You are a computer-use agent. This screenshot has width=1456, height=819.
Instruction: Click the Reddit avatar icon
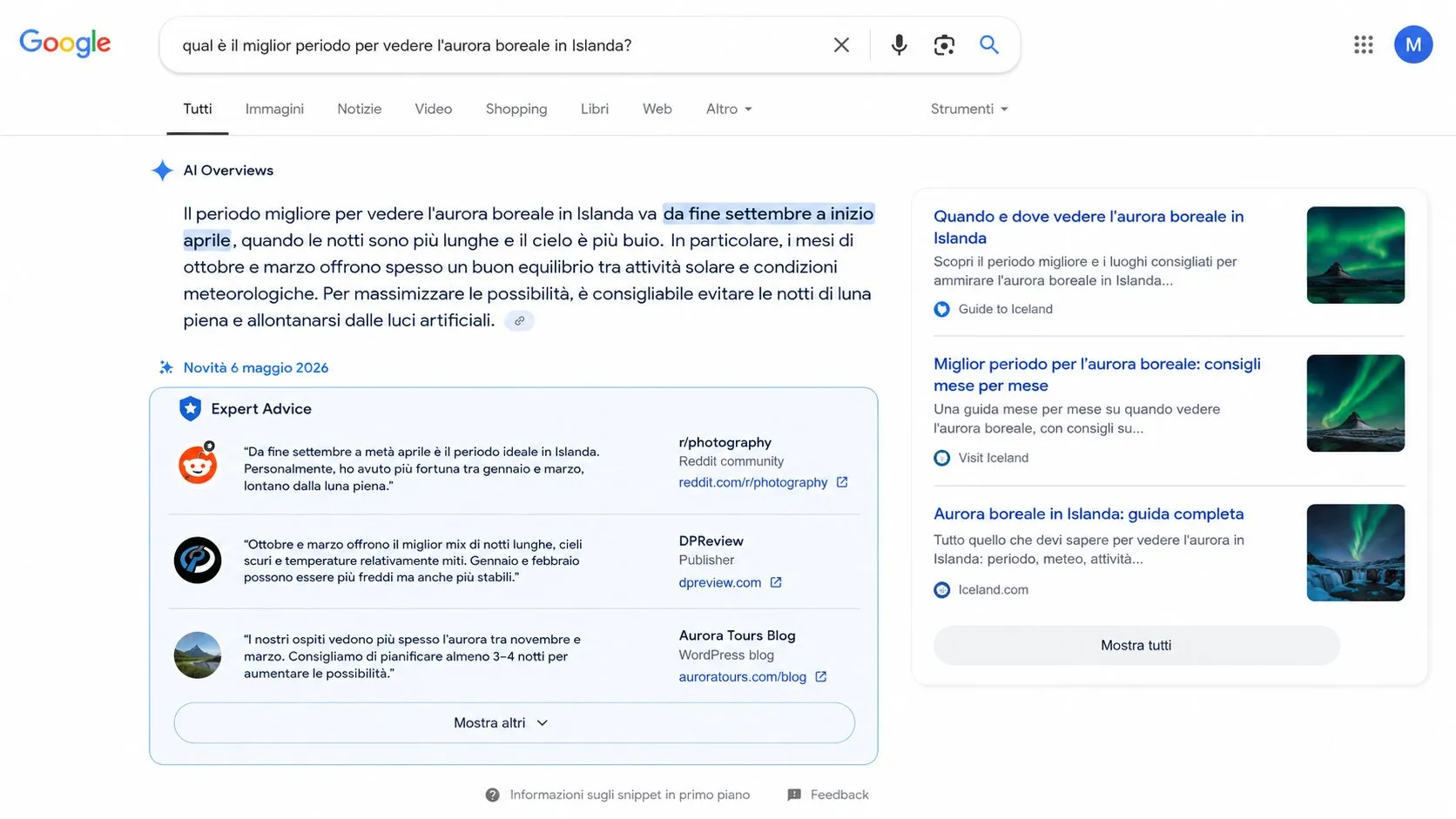198,464
